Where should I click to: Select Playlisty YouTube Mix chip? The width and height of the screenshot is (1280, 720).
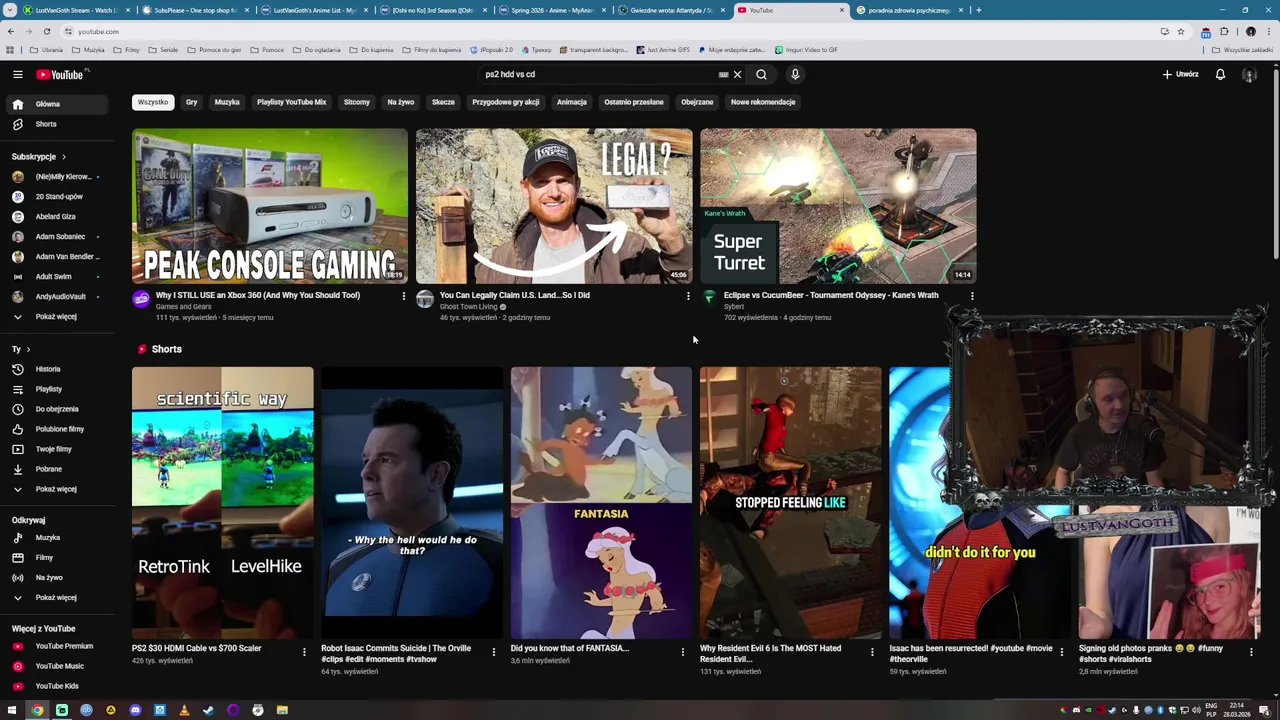[x=291, y=102]
